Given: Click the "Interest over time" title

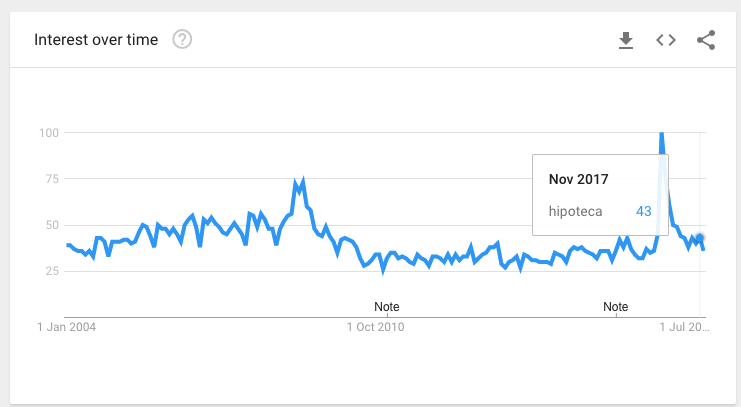Looking at the screenshot, I should [98, 40].
